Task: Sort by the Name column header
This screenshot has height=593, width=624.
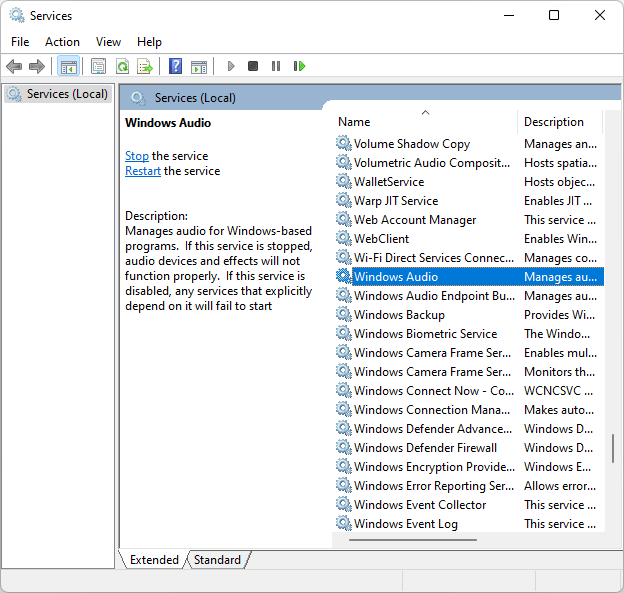Action: (425, 121)
